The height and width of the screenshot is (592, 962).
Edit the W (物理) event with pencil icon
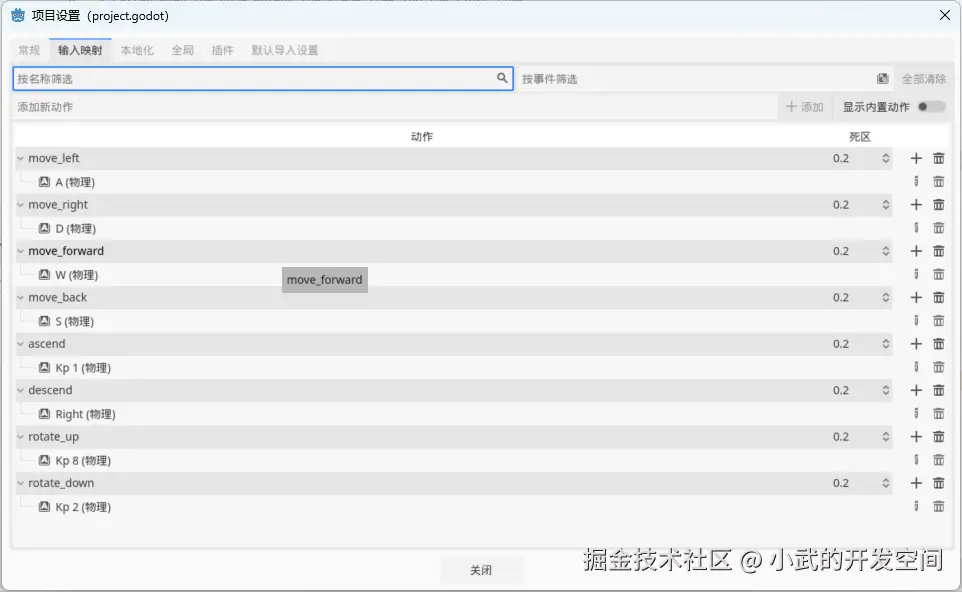[x=916, y=274]
